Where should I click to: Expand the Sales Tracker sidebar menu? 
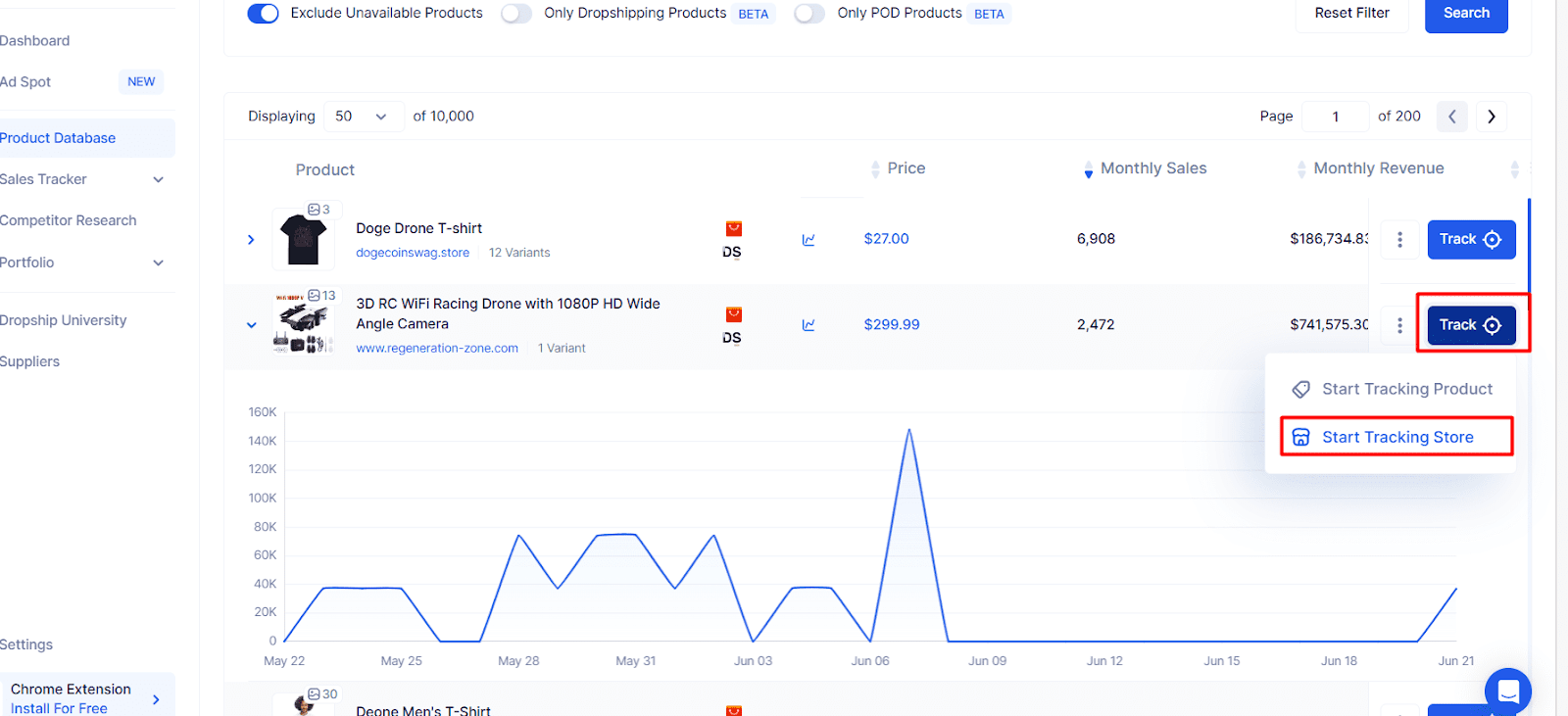pos(159,179)
